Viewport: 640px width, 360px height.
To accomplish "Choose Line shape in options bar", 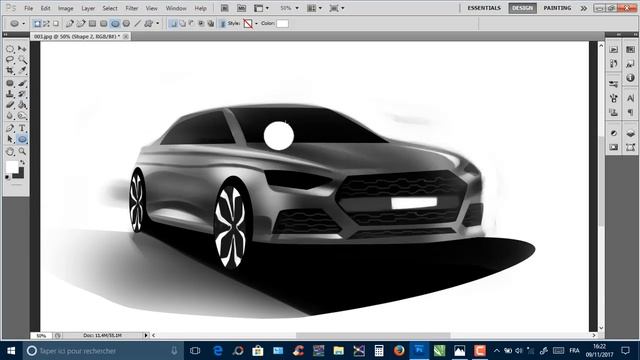I will coord(138,24).
